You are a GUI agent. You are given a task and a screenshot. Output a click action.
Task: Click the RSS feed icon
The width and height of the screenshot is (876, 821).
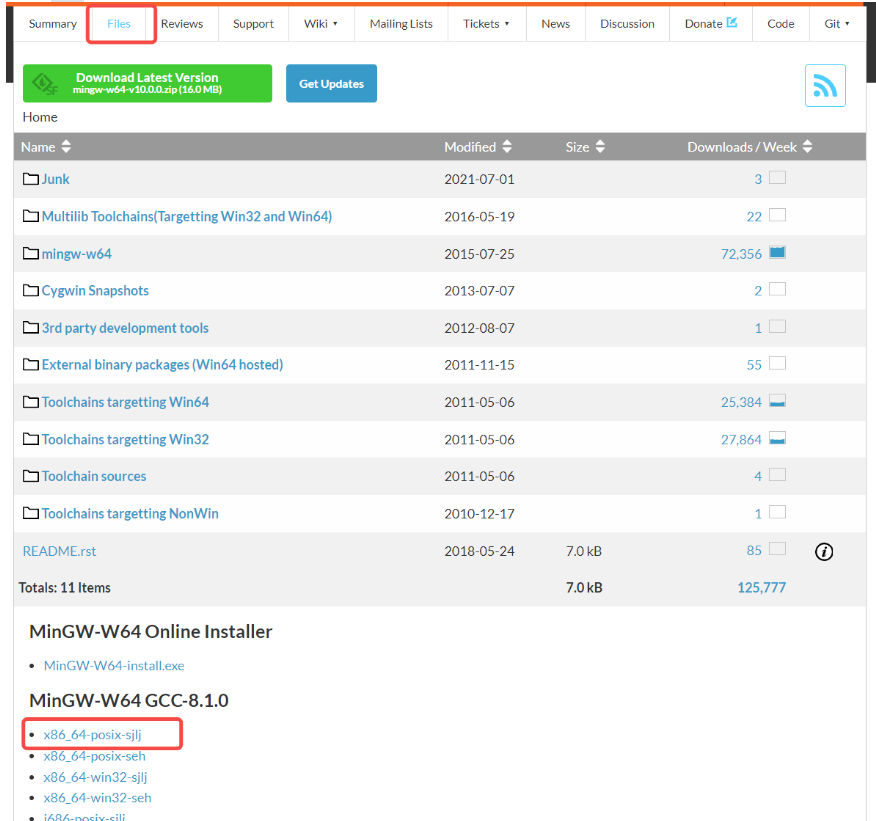(x=825, y=85)
